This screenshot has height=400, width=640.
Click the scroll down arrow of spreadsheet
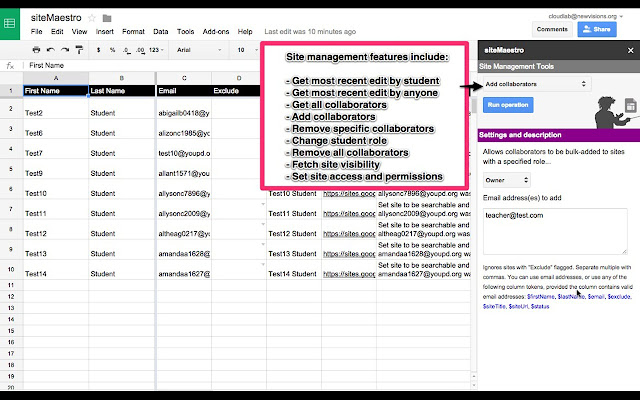coord(474,385)
